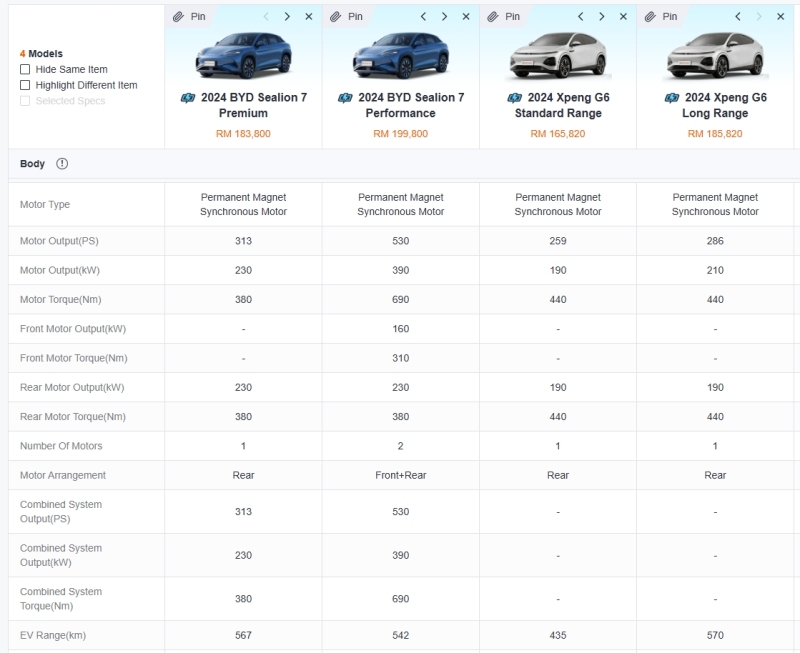Screen dimensions: 800x653
Task: Move Sealion 7 Performance column left
Action: (x=423, y=17)
